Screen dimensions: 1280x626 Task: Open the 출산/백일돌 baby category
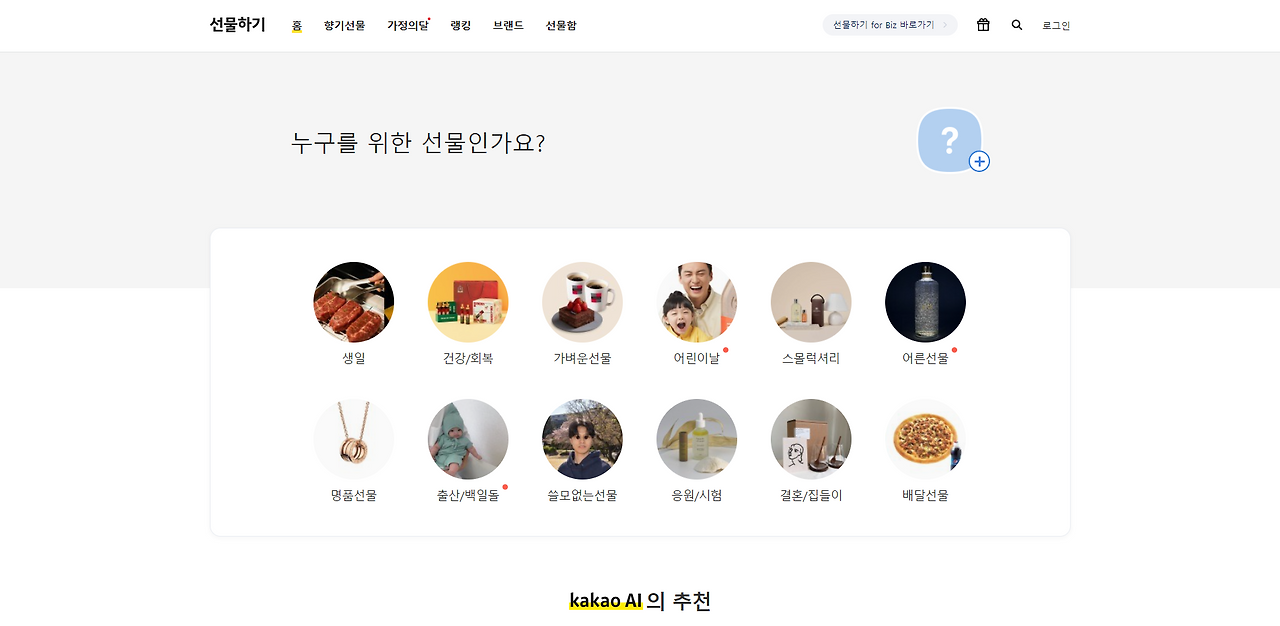point(468,439)
